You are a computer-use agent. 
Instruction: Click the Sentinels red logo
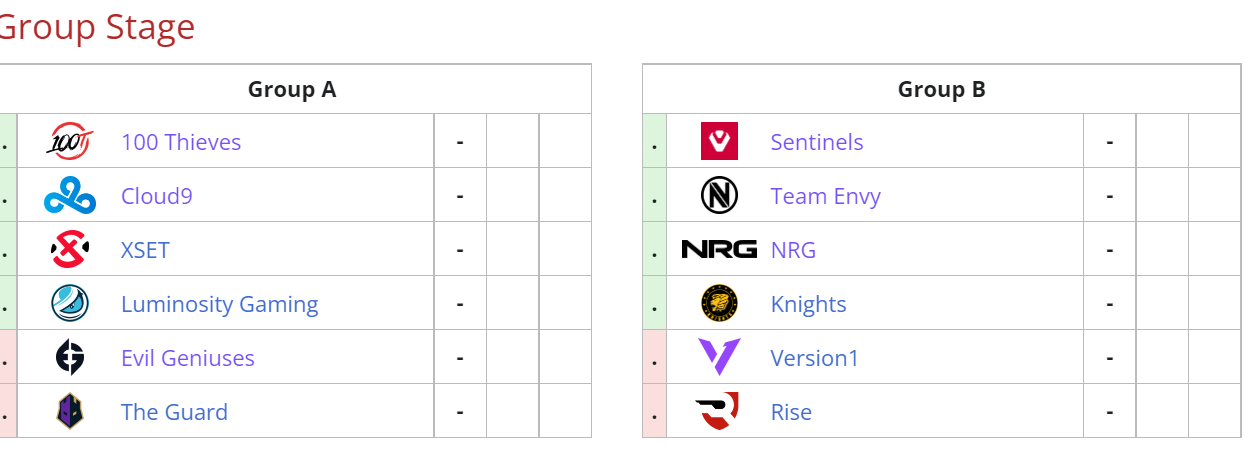[719, 142]
